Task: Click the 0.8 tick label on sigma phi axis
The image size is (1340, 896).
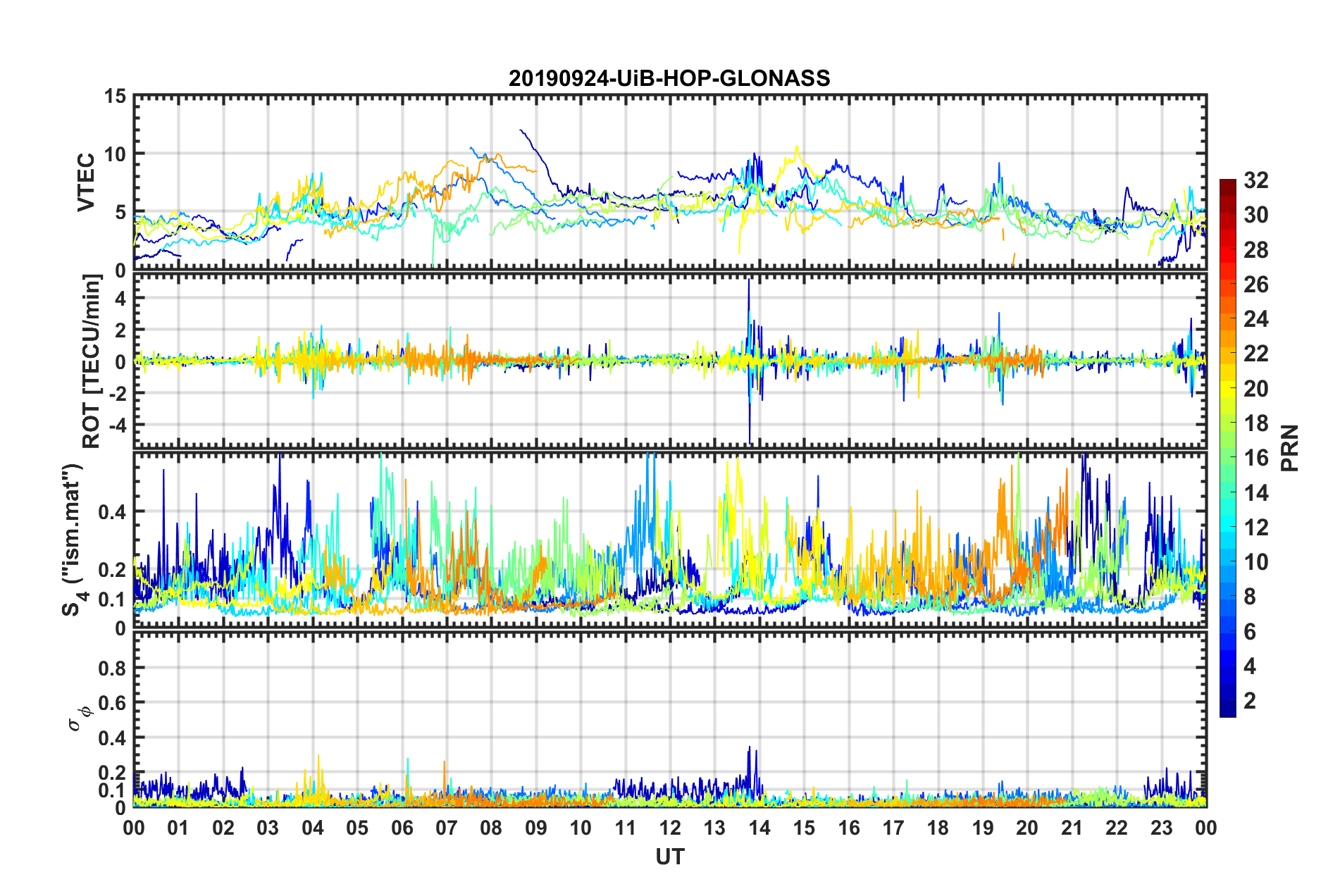Action: [111, 668]
